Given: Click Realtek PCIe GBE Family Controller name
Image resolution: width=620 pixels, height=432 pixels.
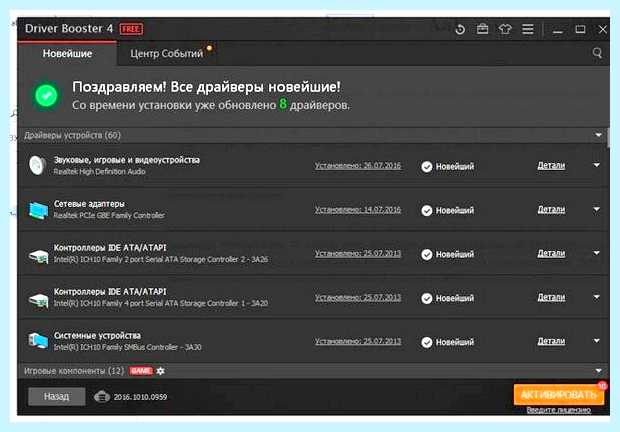Looking at the screenshot, I should click(x=109, y=215).
